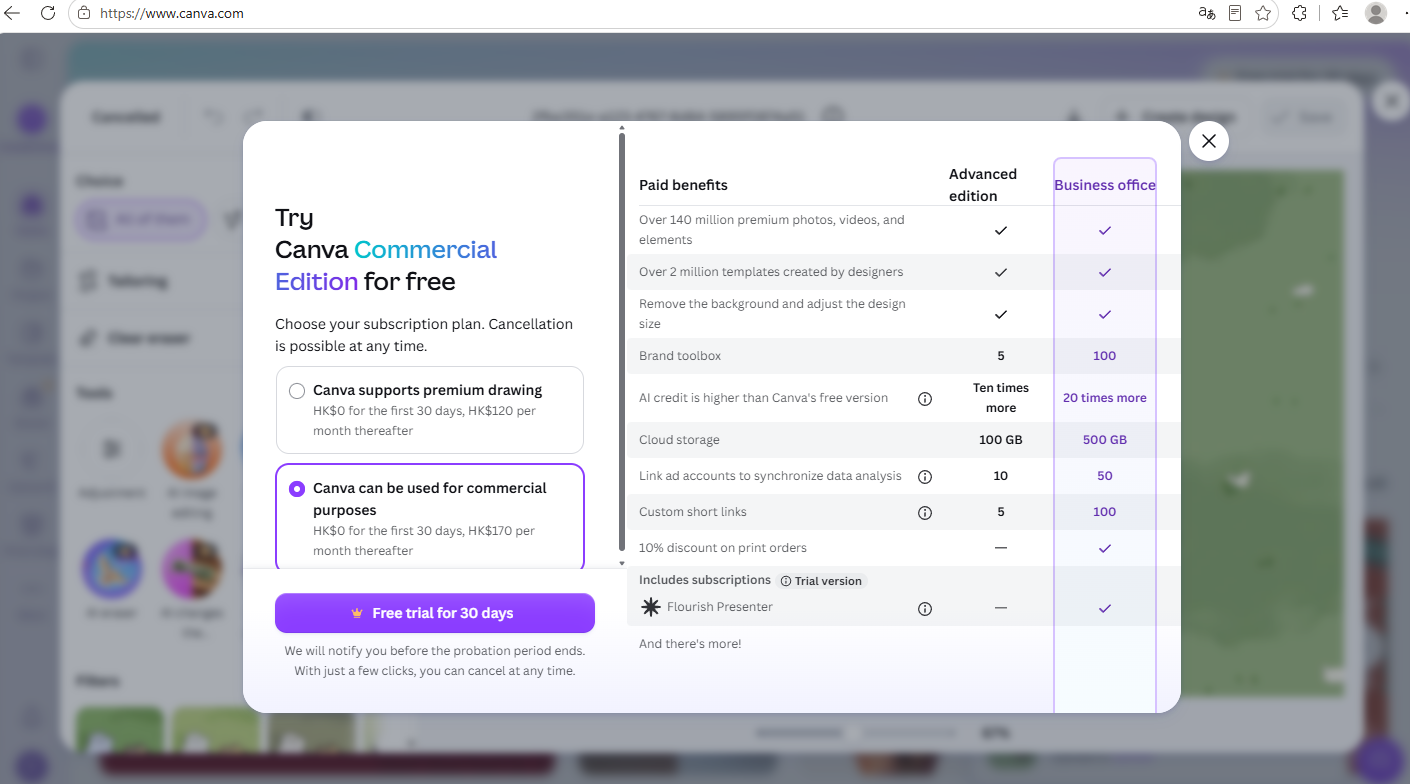
Task: Click the scroll-down arrow of plan list
Action: (x=622, y=563)
